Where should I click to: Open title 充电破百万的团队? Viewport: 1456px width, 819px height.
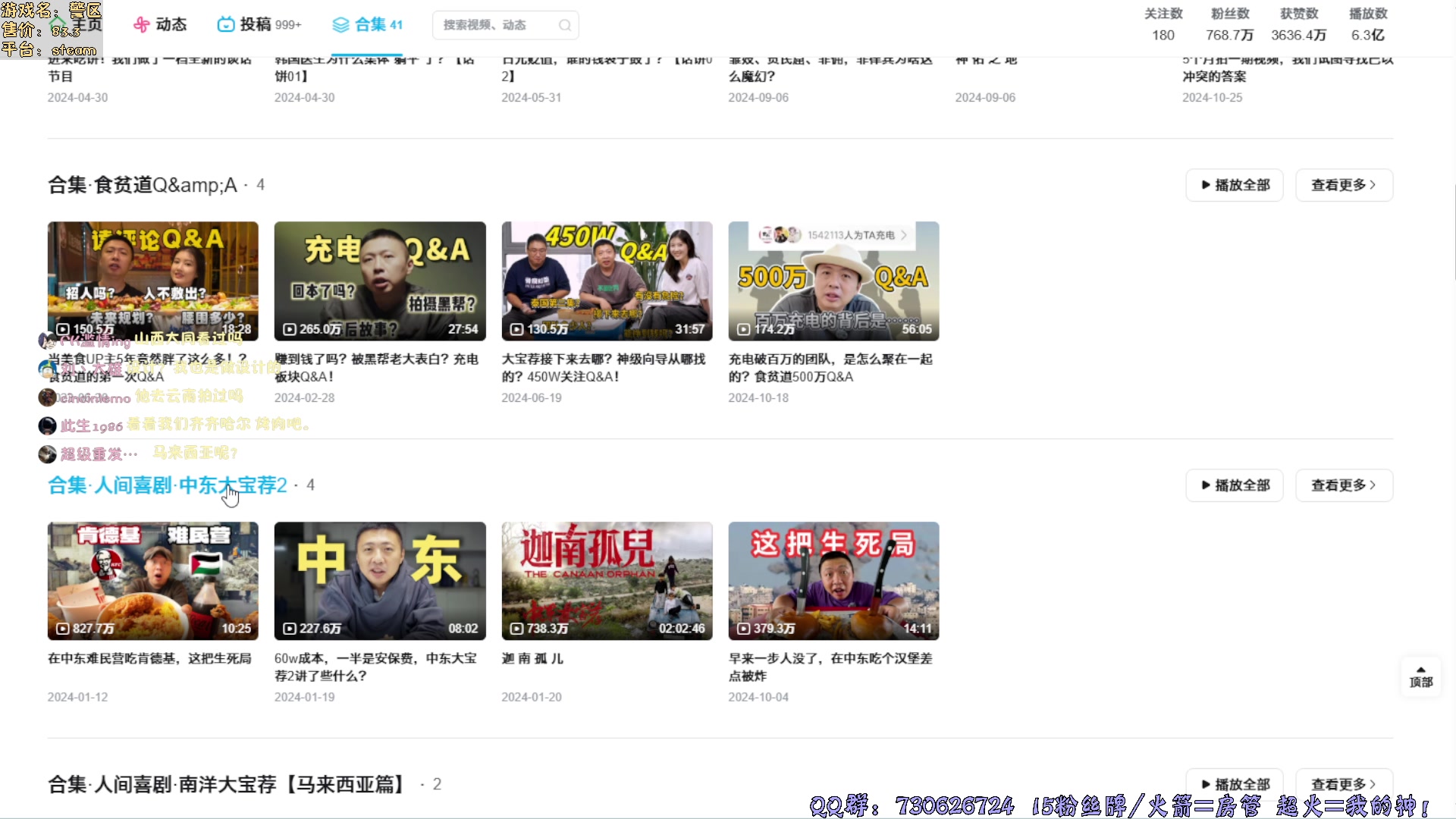[x=830, y=368]
